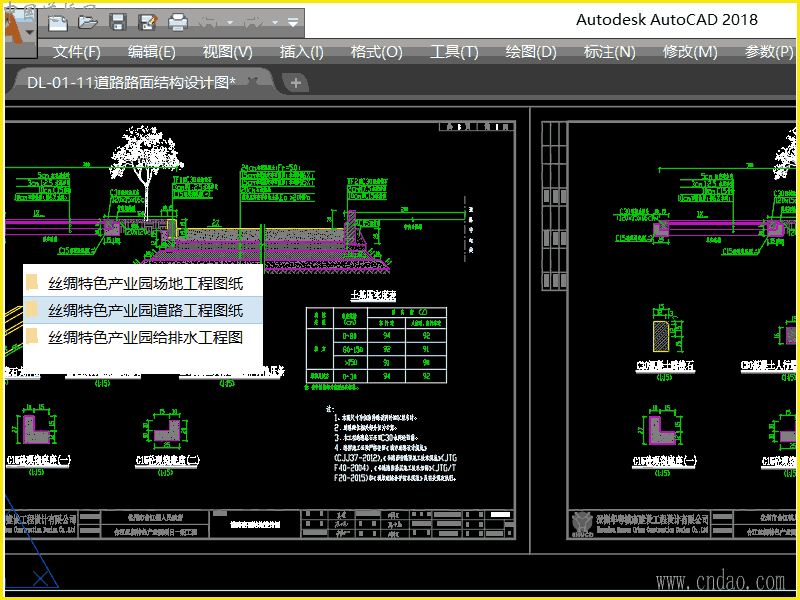The height and width of the screenshot is (600, 800).
Task: Click the Undo arrow icon
Action: click(x=208, y=21)
